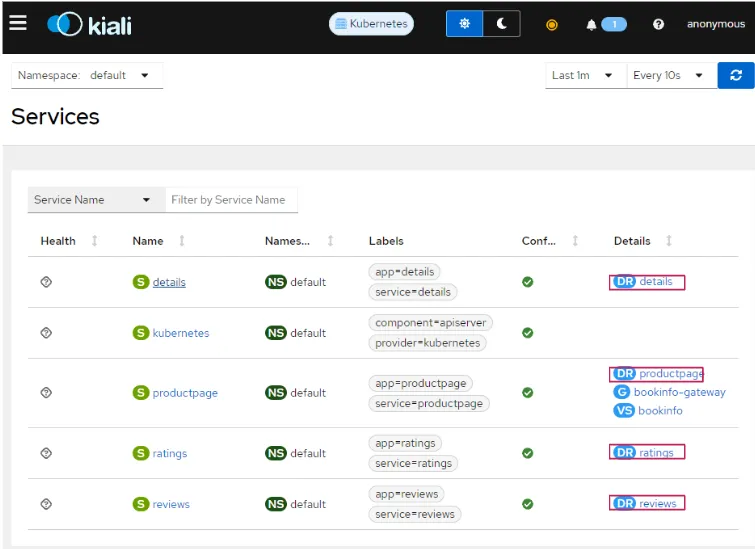Open the Namespace default dropdown
Viewport: 755px width, 549px height.
[x=87, y=76]
